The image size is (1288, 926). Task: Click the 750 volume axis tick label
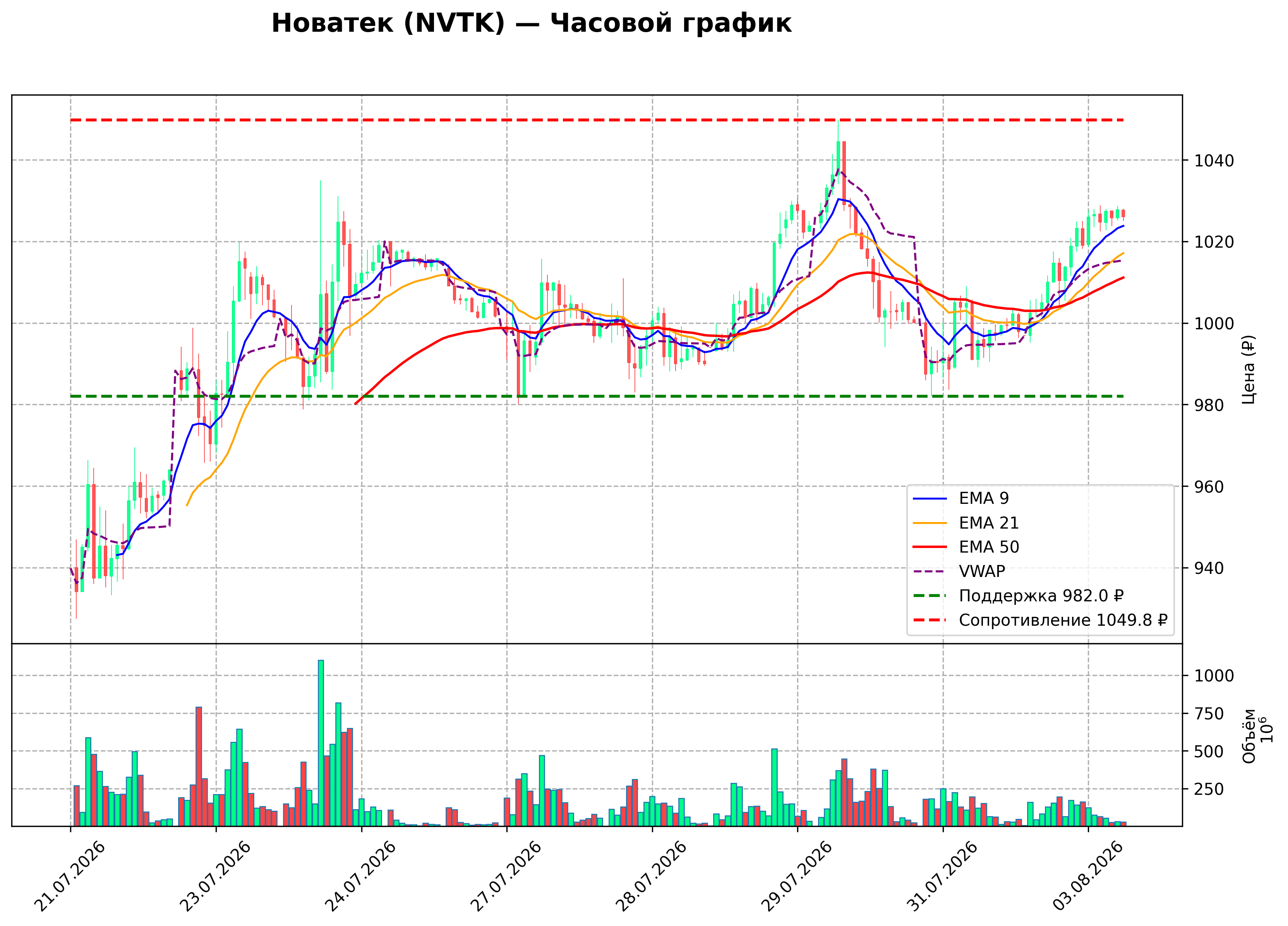[1209, 714]
